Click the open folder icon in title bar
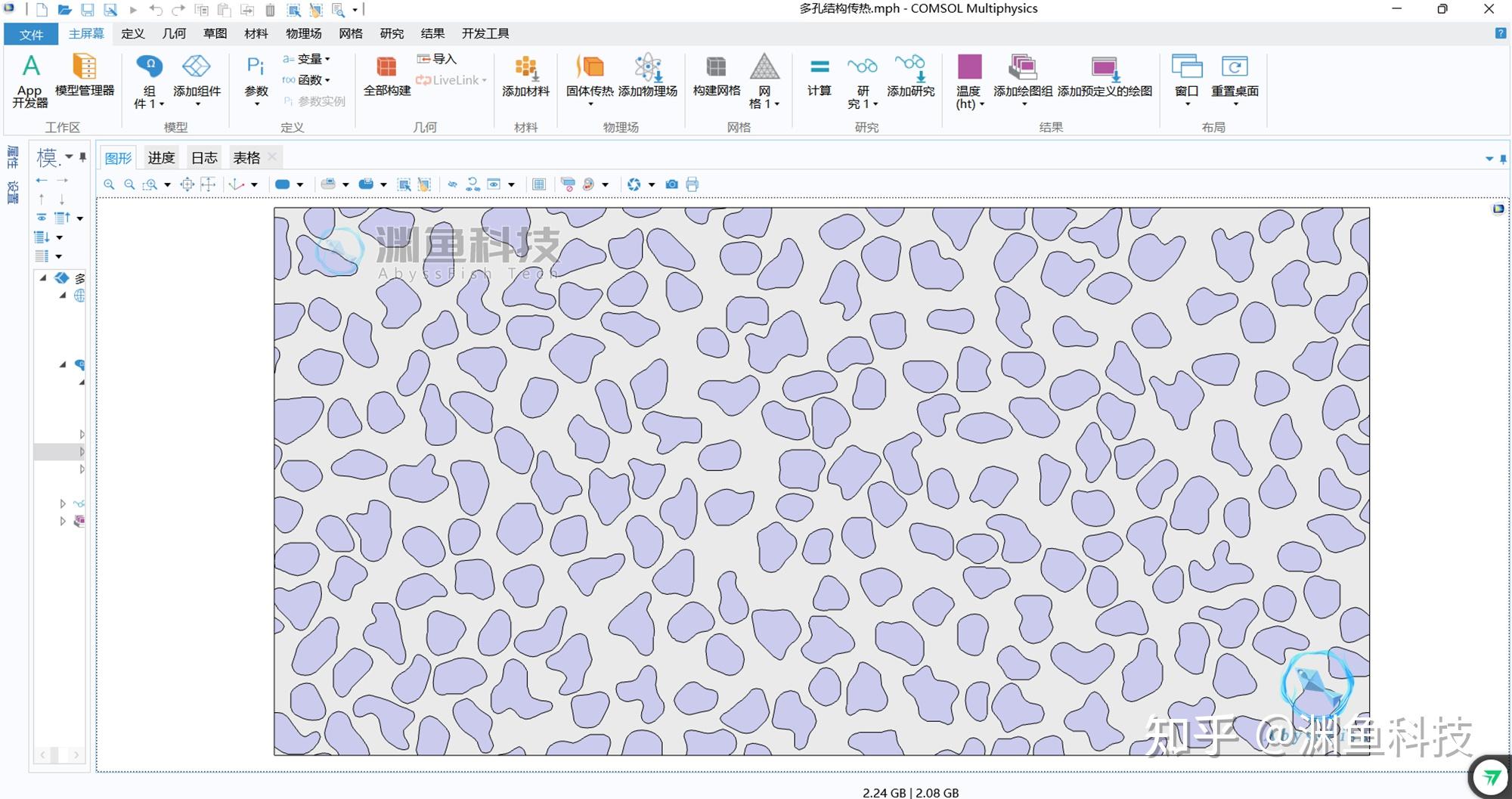Screen dimensions: 1512x799 click(x=65, y=10)
